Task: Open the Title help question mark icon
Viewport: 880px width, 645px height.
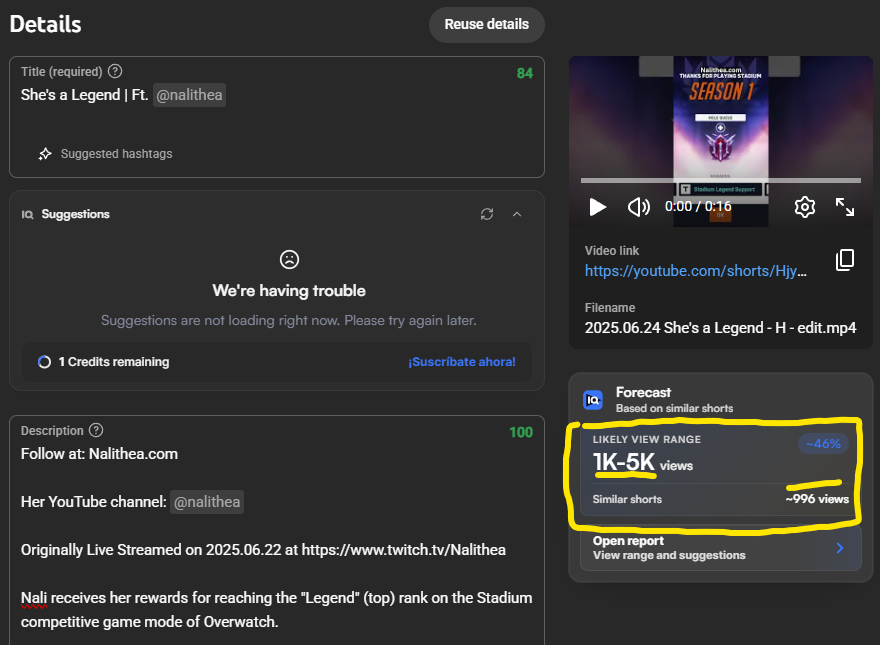Action: 115,71
